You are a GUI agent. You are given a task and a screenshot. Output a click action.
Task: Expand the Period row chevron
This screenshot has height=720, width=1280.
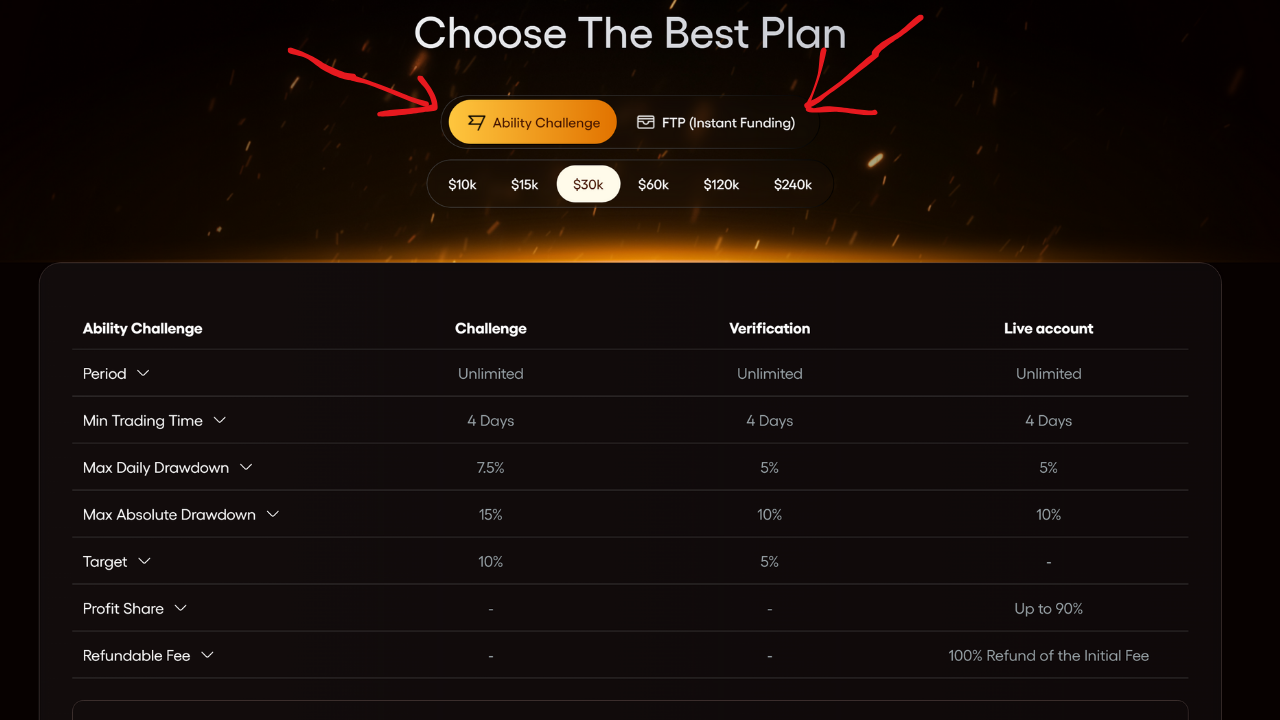pos(143,373)
